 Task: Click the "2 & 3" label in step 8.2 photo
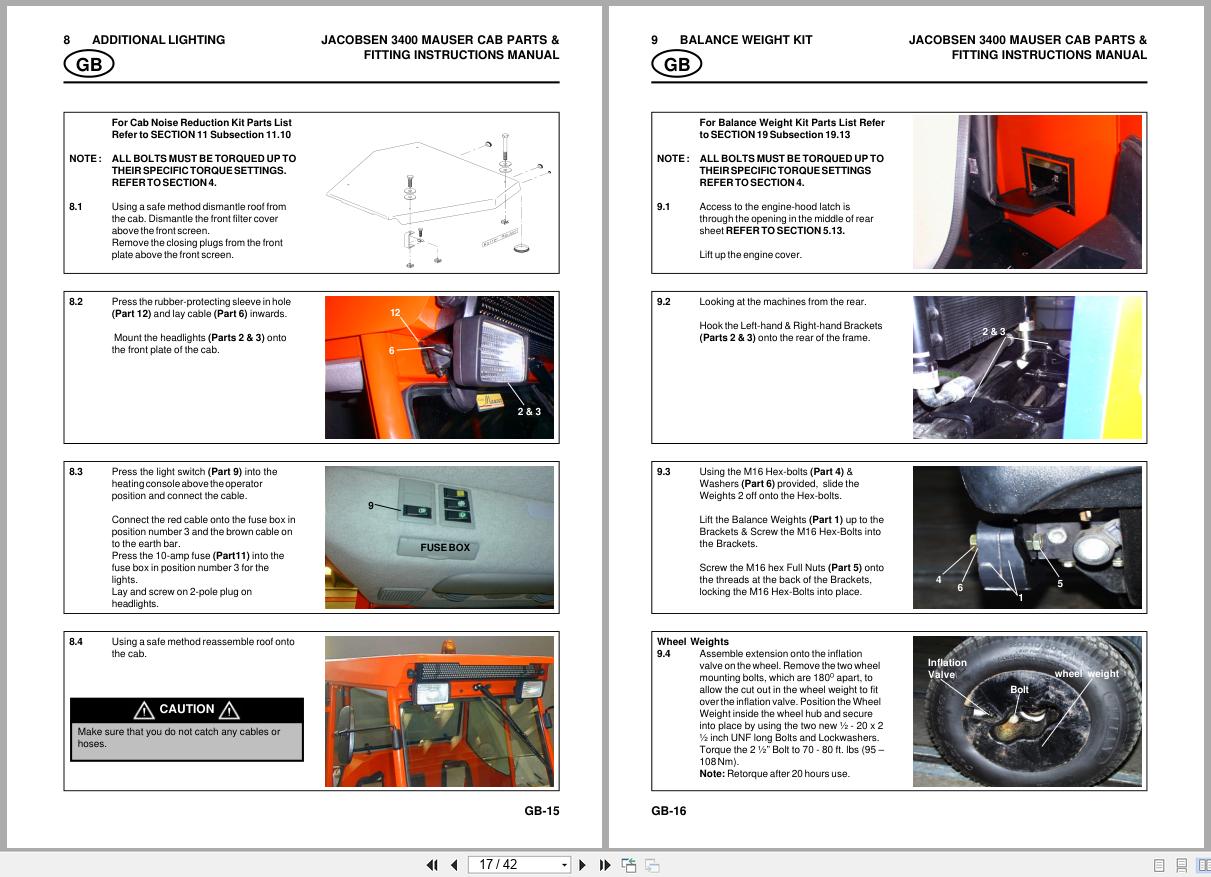click(529, 412)
